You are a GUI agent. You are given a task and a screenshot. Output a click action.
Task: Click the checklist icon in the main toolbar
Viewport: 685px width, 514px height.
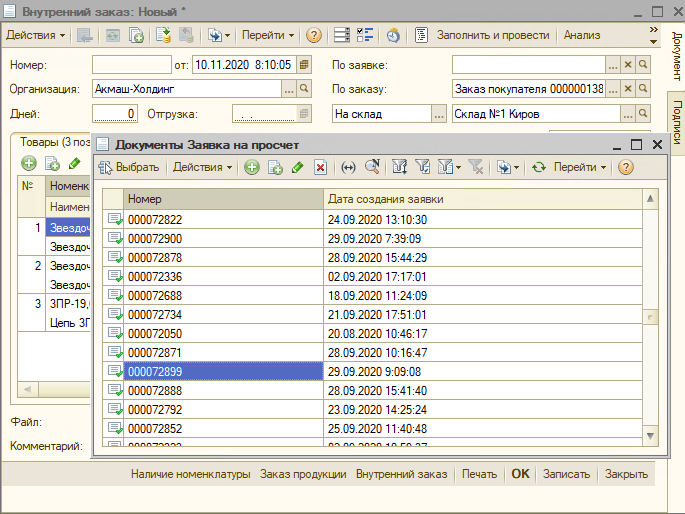click(365, 35)
